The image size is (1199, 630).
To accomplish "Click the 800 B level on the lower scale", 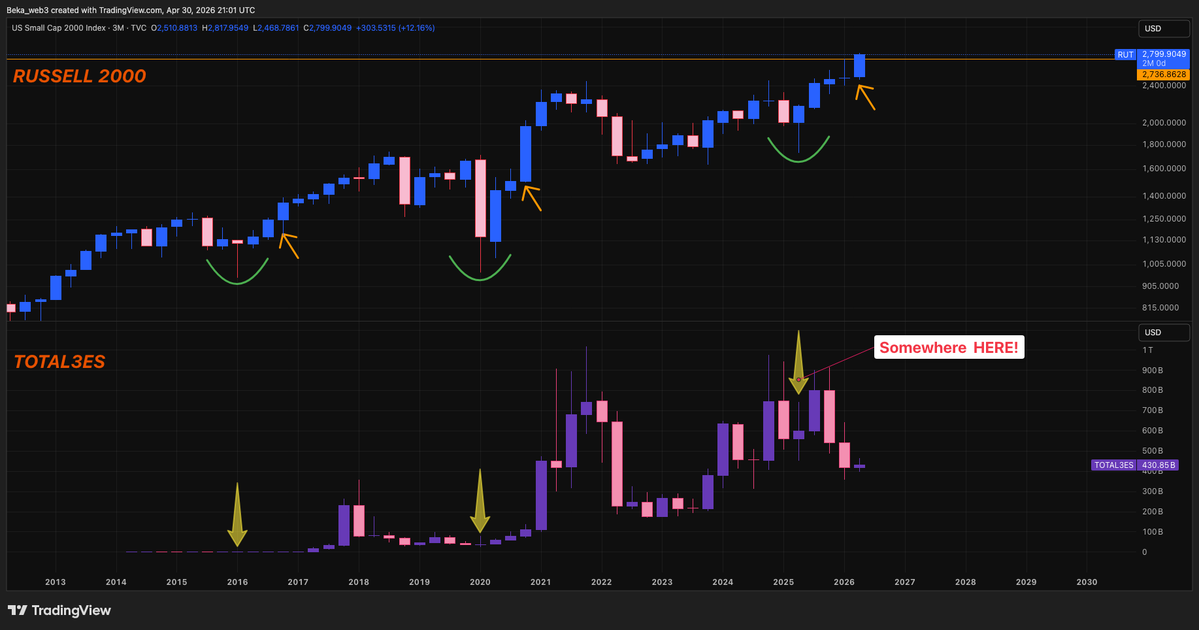I will click(x=1152, y=391).
